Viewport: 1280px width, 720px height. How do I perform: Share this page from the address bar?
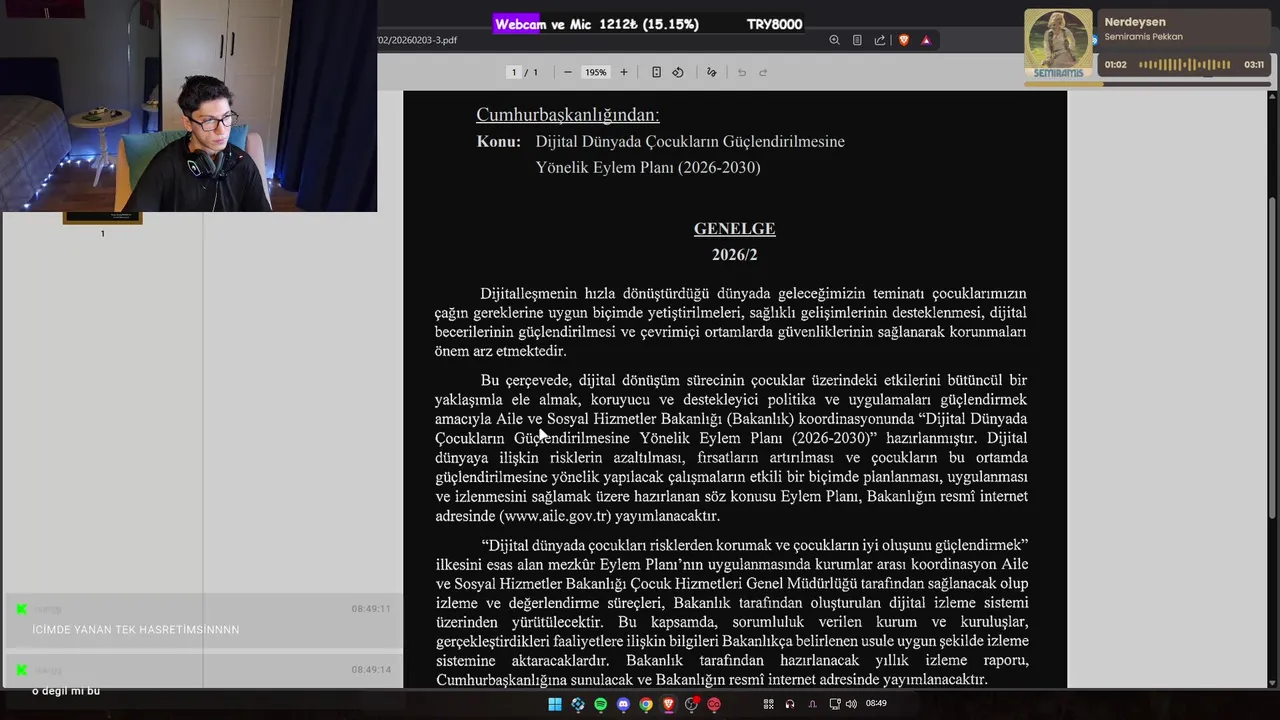(x=880, y=40)
